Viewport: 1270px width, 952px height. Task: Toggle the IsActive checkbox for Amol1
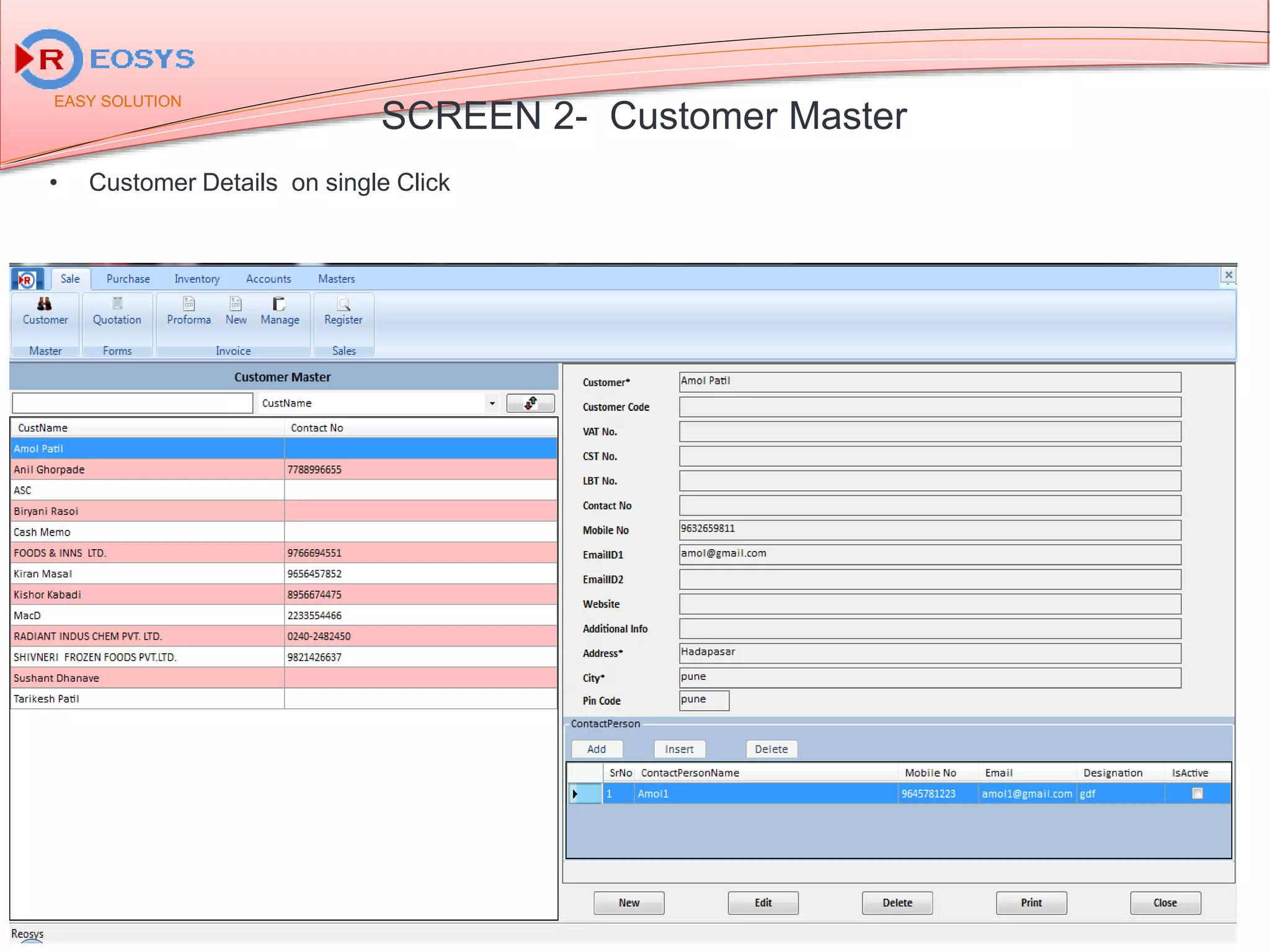pyautogui.click(x=1197, y=793)
